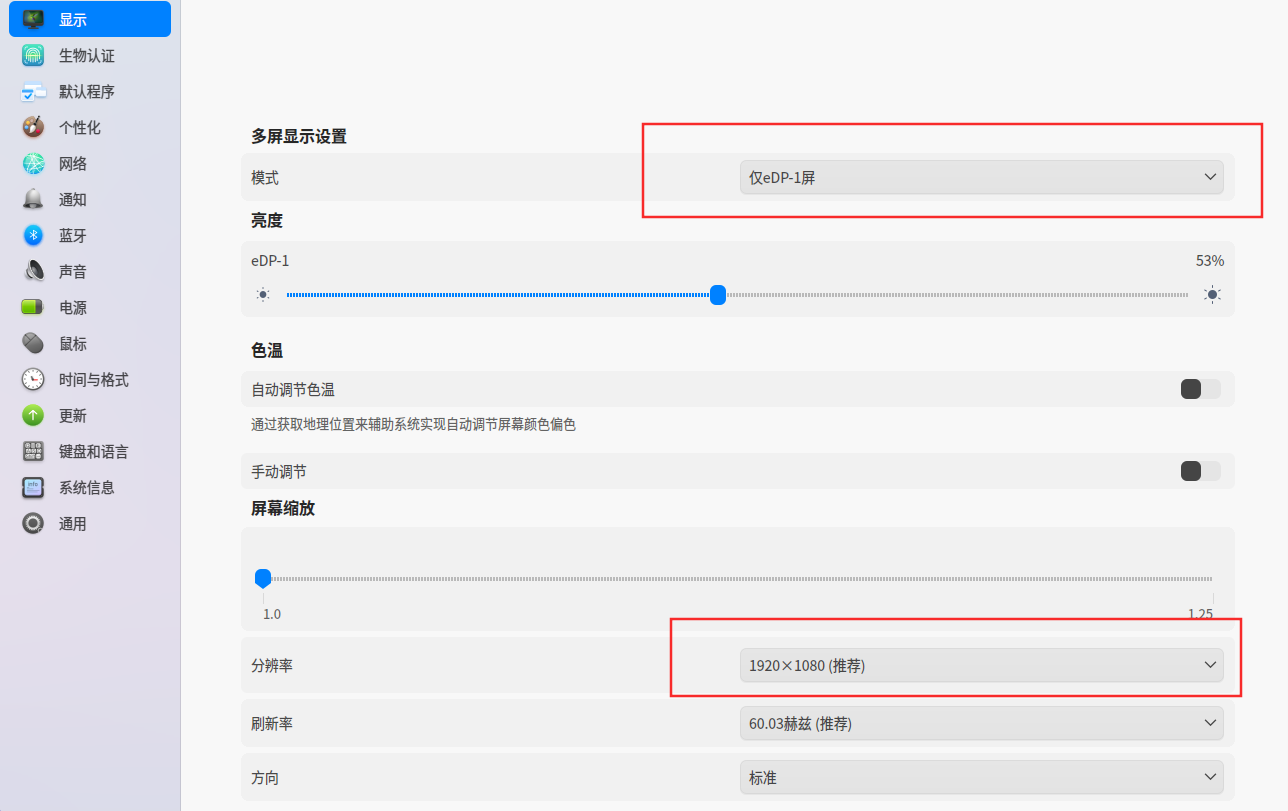Click the 通用 gear icon
The image size is (1288, 811).
coord(34,523)
